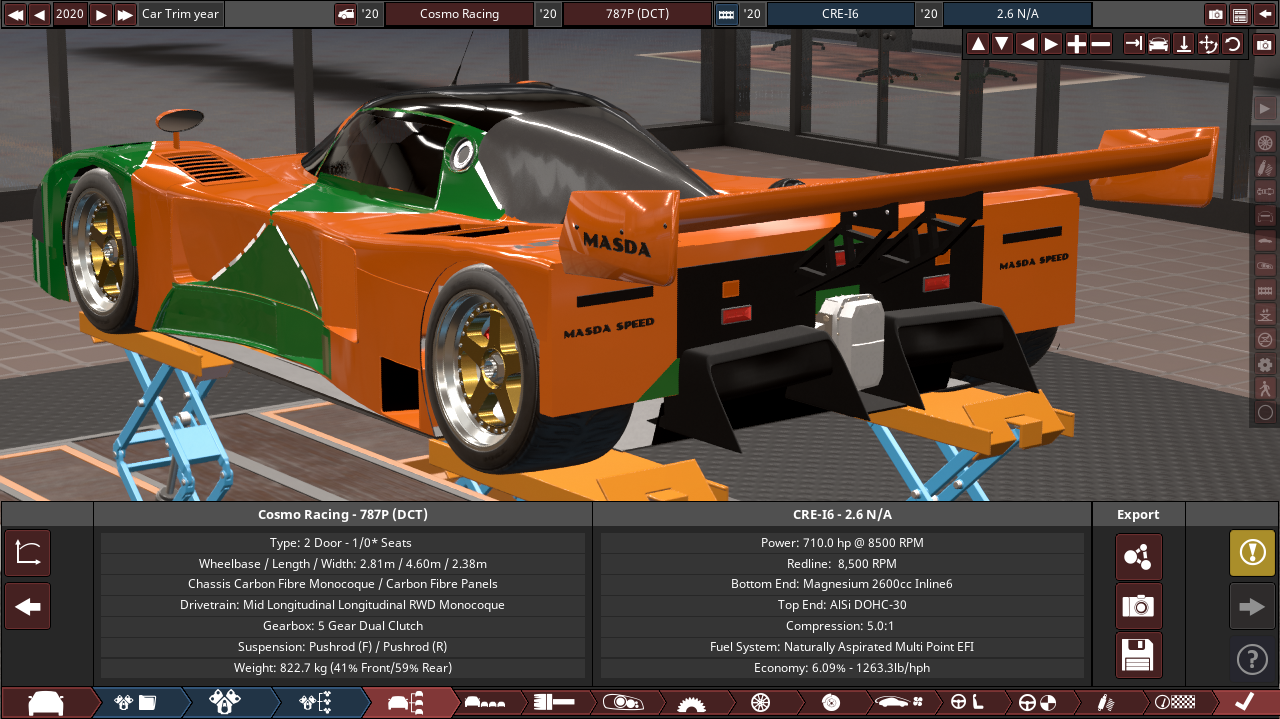This screenshot has width=1280, height=719.
Task: Move camera down with down-arrow button
Action: tap(1002, 44)
